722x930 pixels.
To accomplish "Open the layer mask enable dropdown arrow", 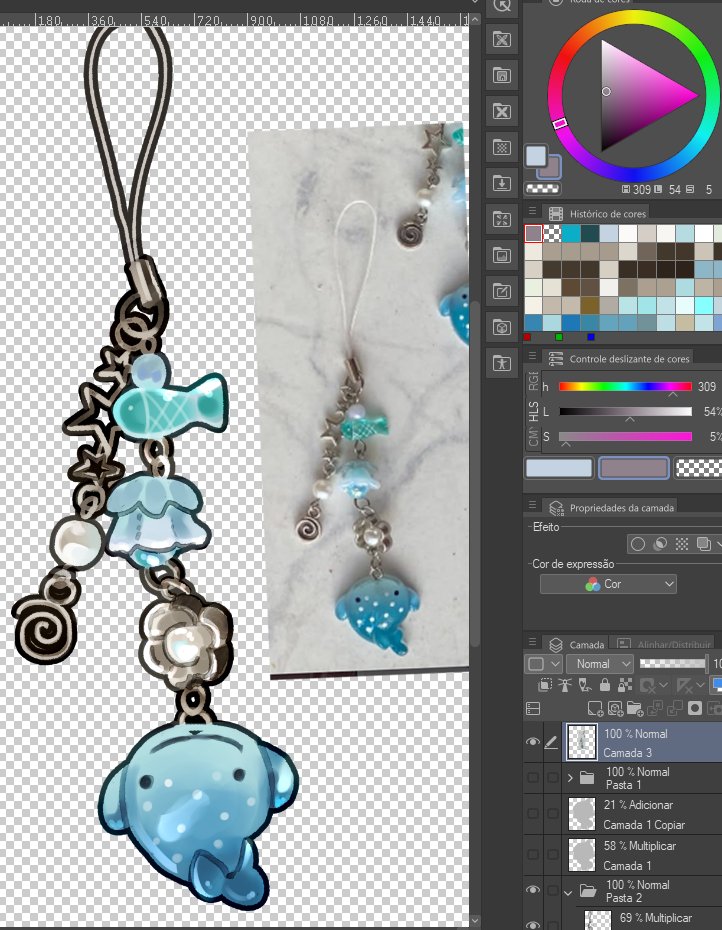I will click(x=664, y=686).
